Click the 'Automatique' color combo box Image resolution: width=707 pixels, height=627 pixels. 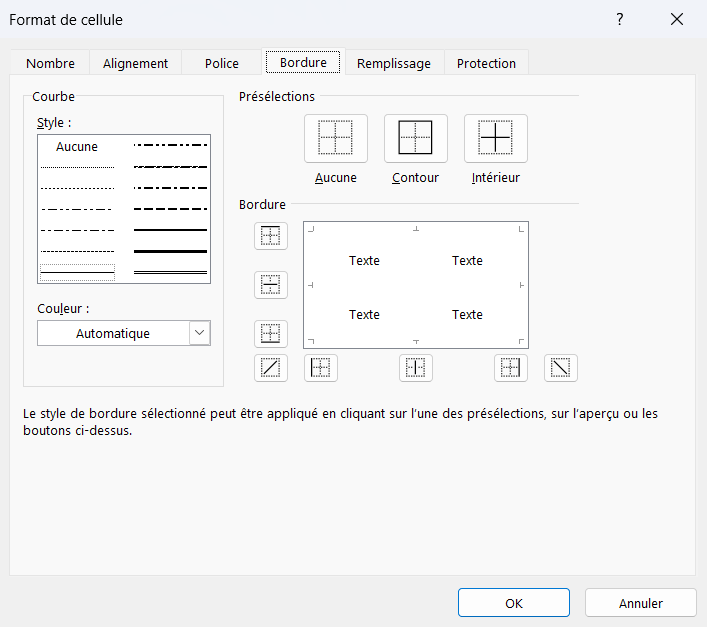tap(124, 333)
